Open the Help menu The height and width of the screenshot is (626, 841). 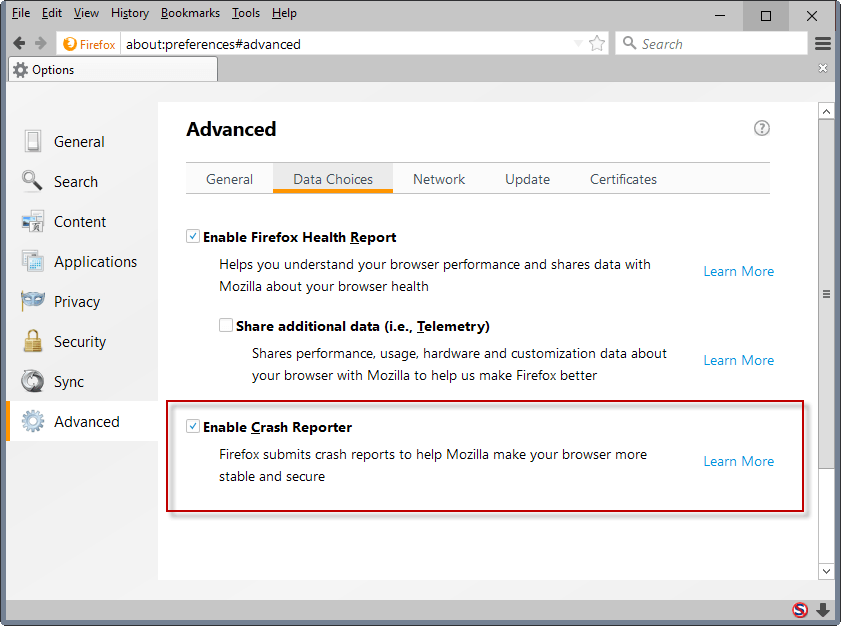pos(284,13)
